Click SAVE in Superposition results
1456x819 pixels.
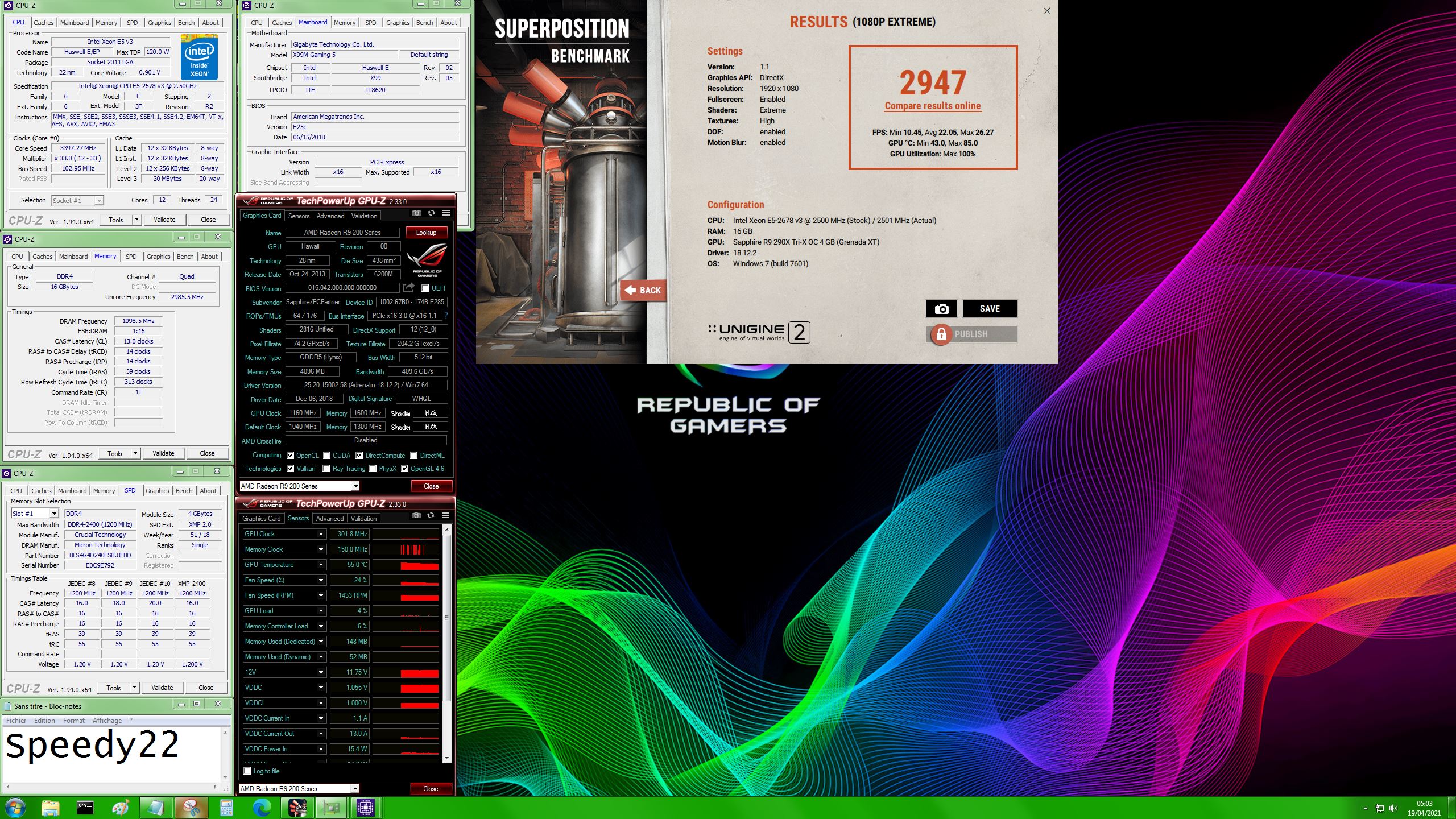tap(990, 308)
